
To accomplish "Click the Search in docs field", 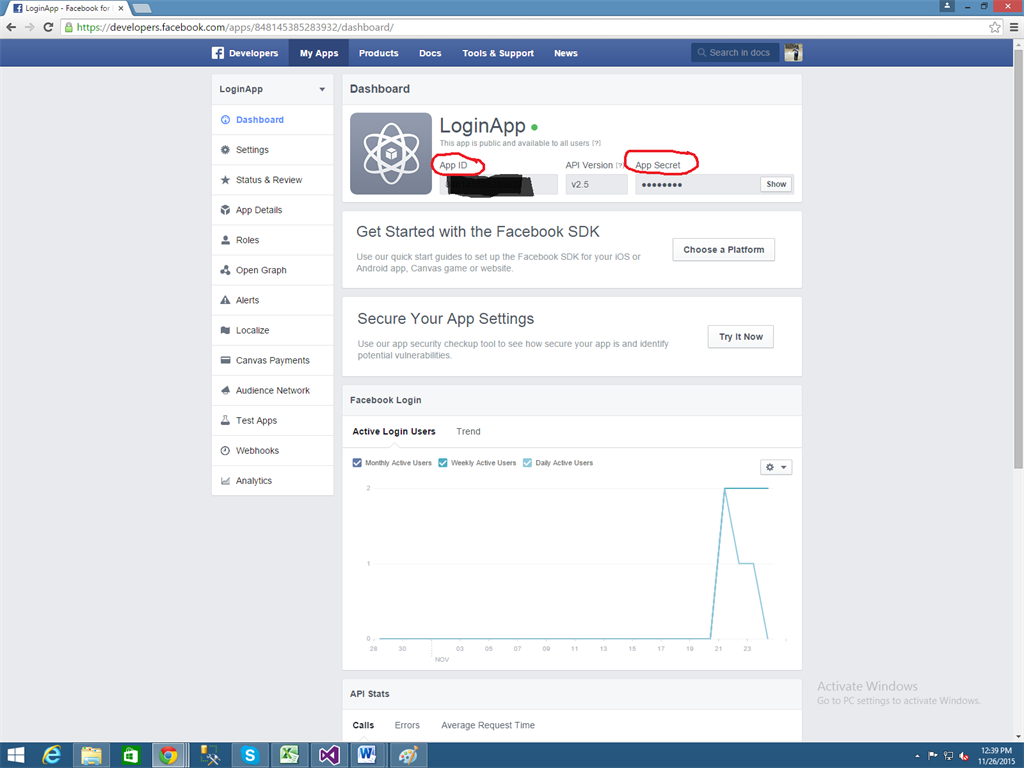I will tap(735, 53).
